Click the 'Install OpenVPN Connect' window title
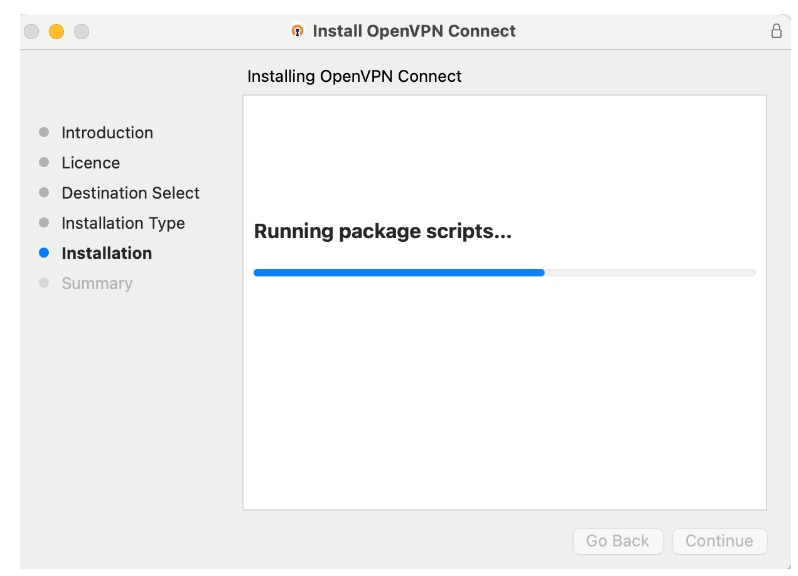Image resolution: width=798 pixels, height=576 pixels. pyautogui.click(x=414, y=31)
